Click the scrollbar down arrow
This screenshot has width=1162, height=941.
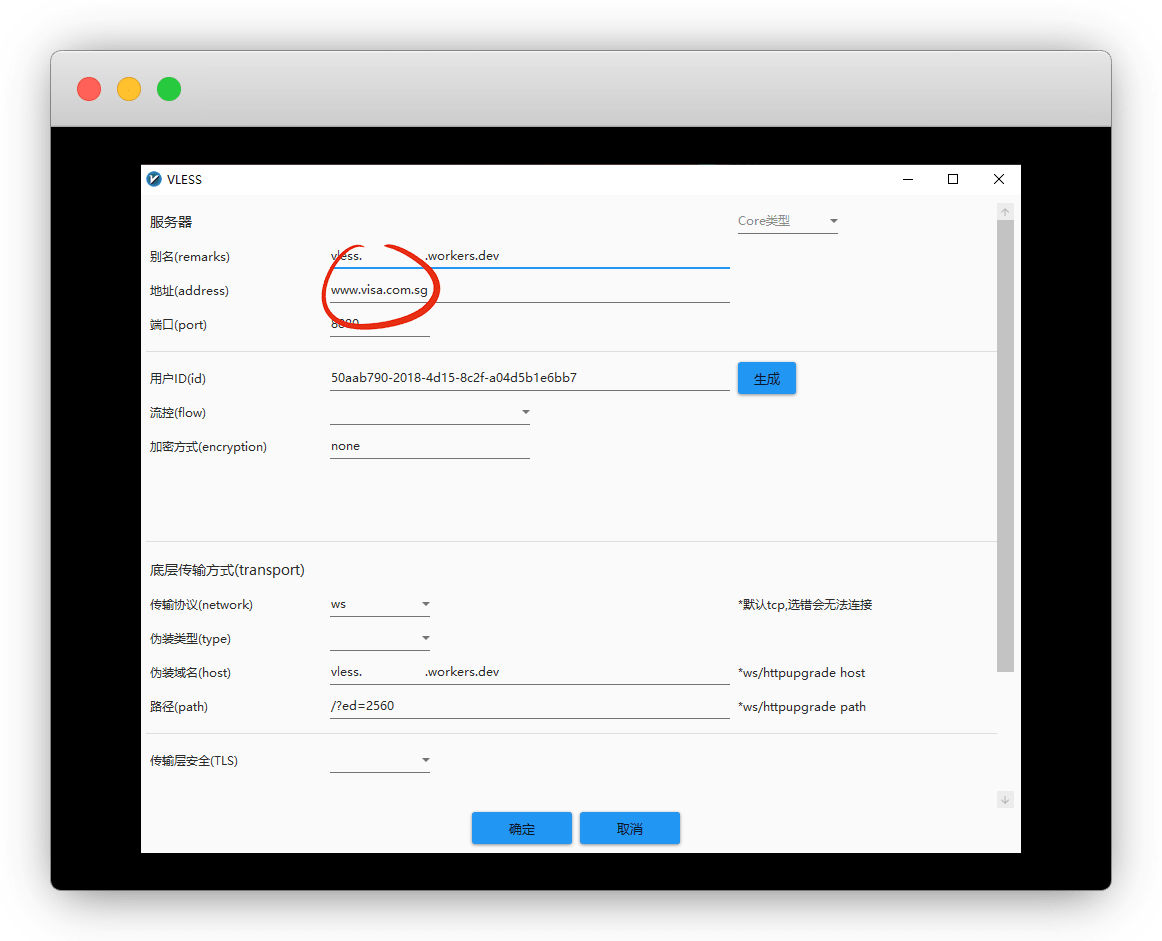(1005, 799)
